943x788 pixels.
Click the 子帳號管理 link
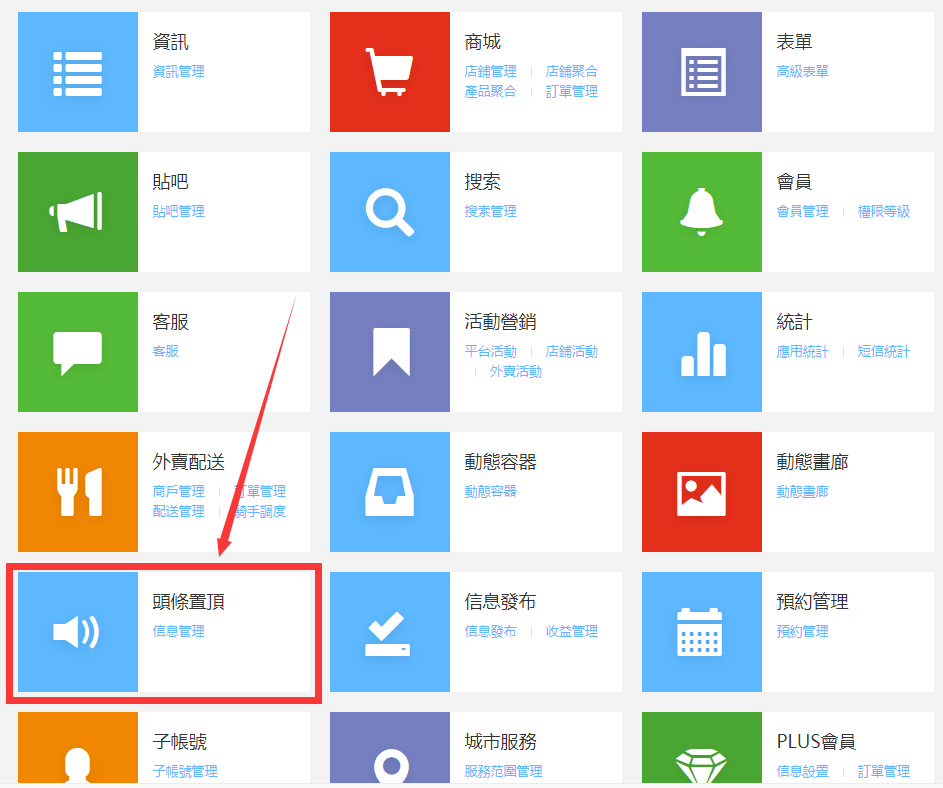[185, 771]
